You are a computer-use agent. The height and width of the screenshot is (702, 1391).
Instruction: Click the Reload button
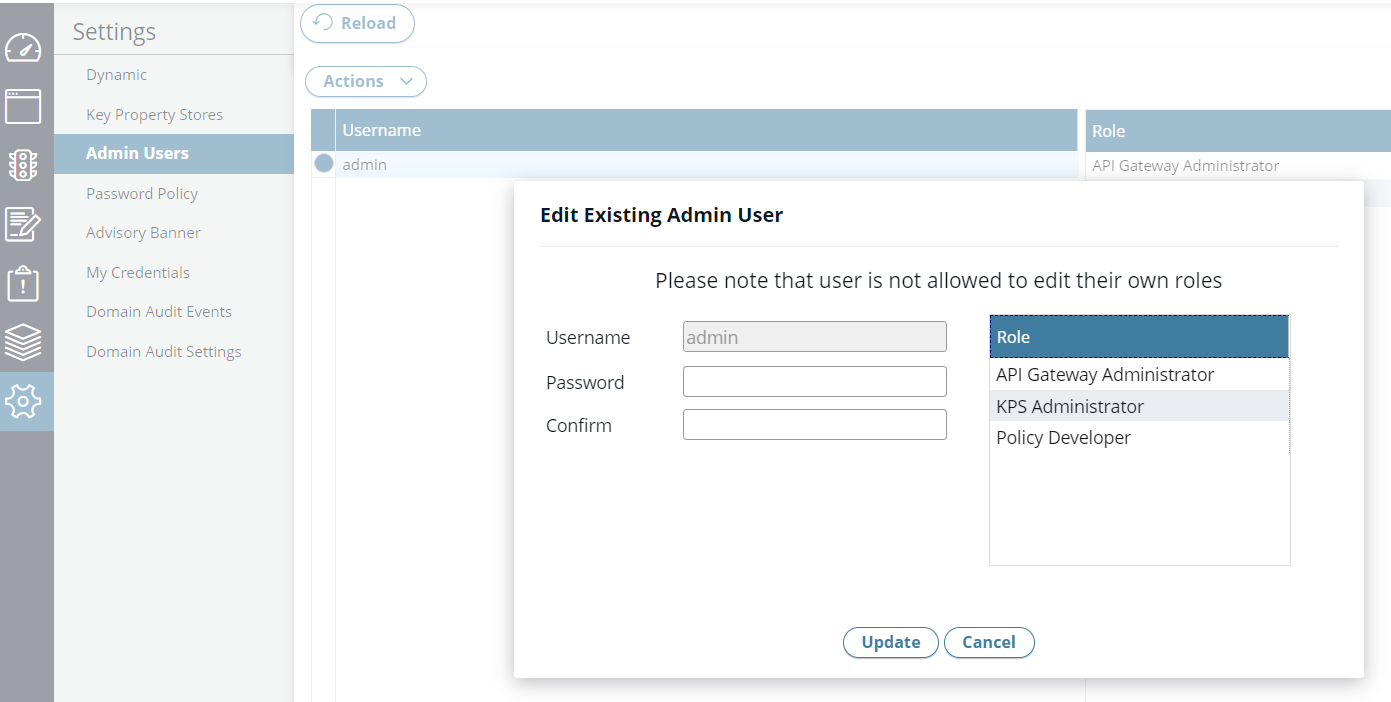357,23
